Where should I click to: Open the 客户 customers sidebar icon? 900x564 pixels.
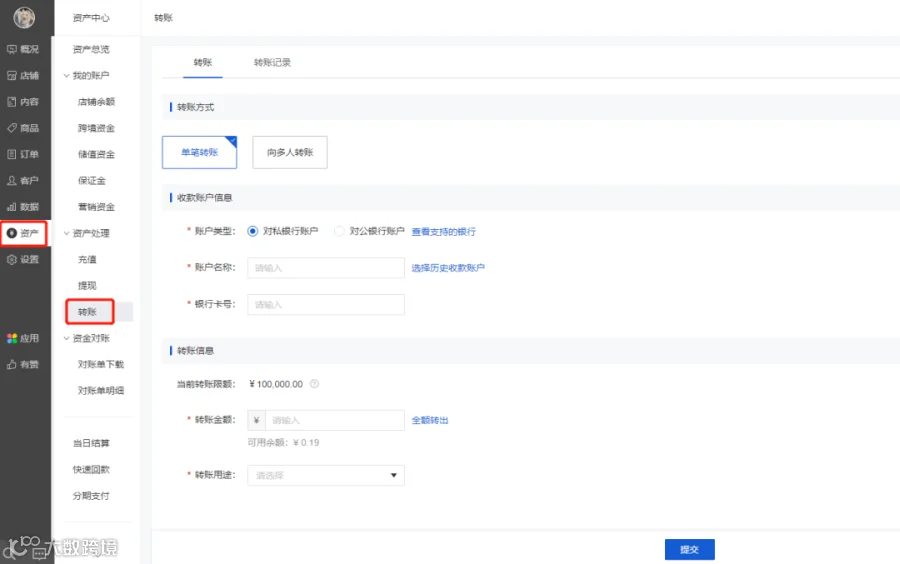click(x=11, y=181)
